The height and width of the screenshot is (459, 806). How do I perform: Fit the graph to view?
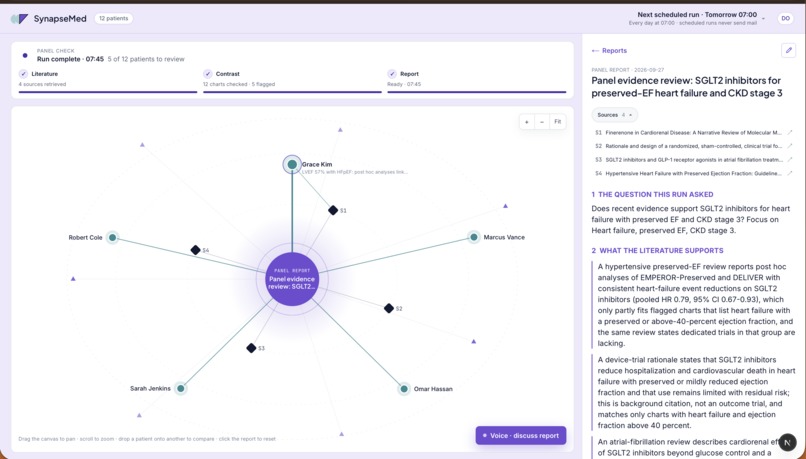click(x=558, y=122)
